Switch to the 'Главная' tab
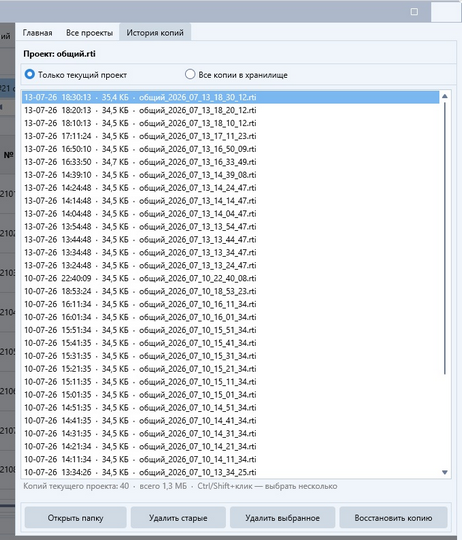This screenshot has height=540, width=462. pyautogui.click(x=38, y=33)
